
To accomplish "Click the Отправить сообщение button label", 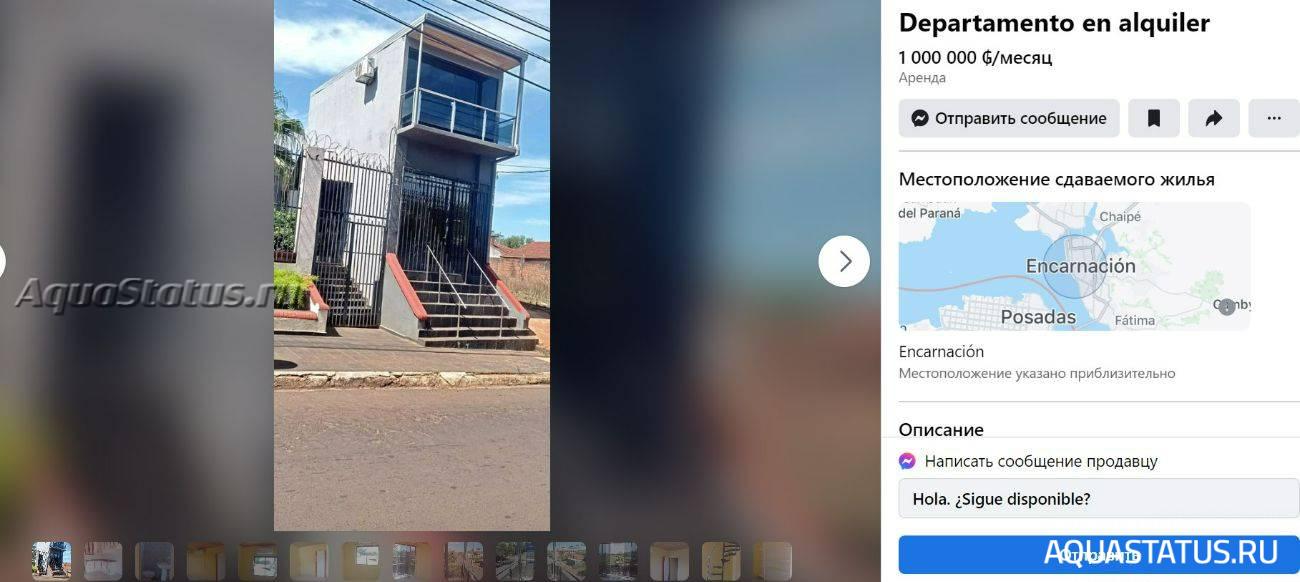I will coord(1020,118).
